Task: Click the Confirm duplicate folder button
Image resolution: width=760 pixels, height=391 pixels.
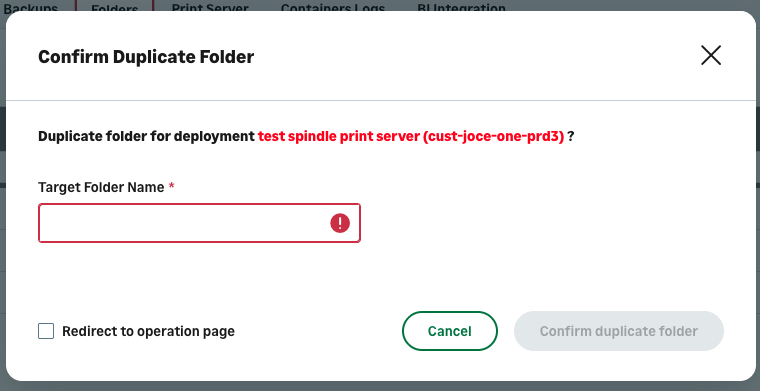Action: pyautogui.click(x=618, y=331)
